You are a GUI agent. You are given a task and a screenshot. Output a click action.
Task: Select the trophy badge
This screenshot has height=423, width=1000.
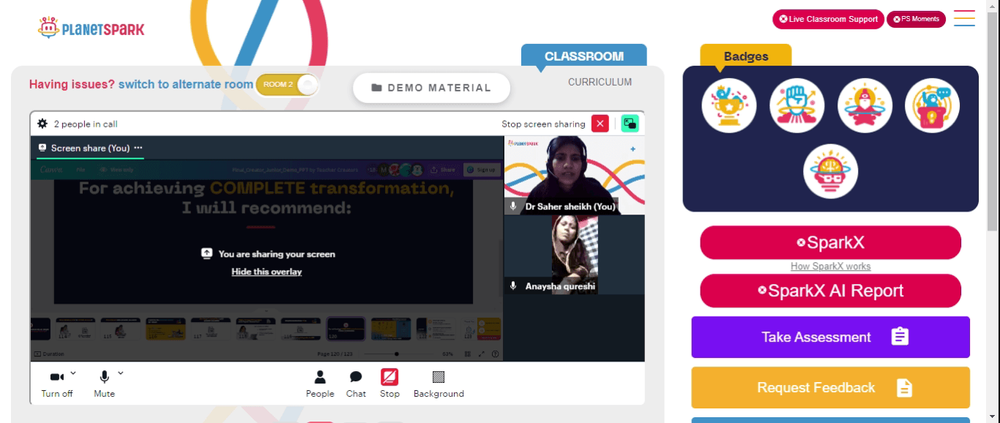point(729,105)
